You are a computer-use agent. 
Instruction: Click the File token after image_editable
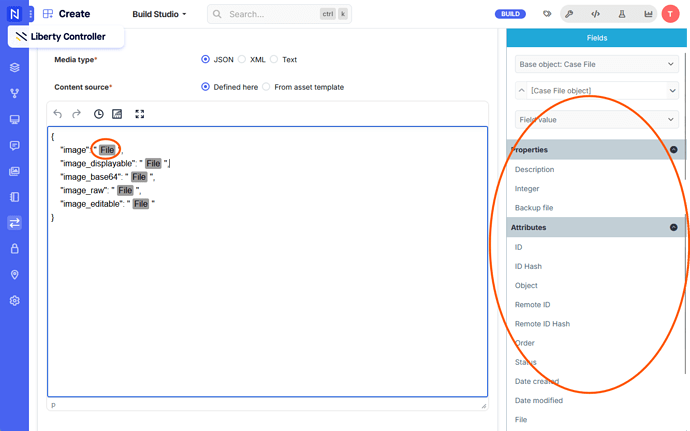point(141,204)
